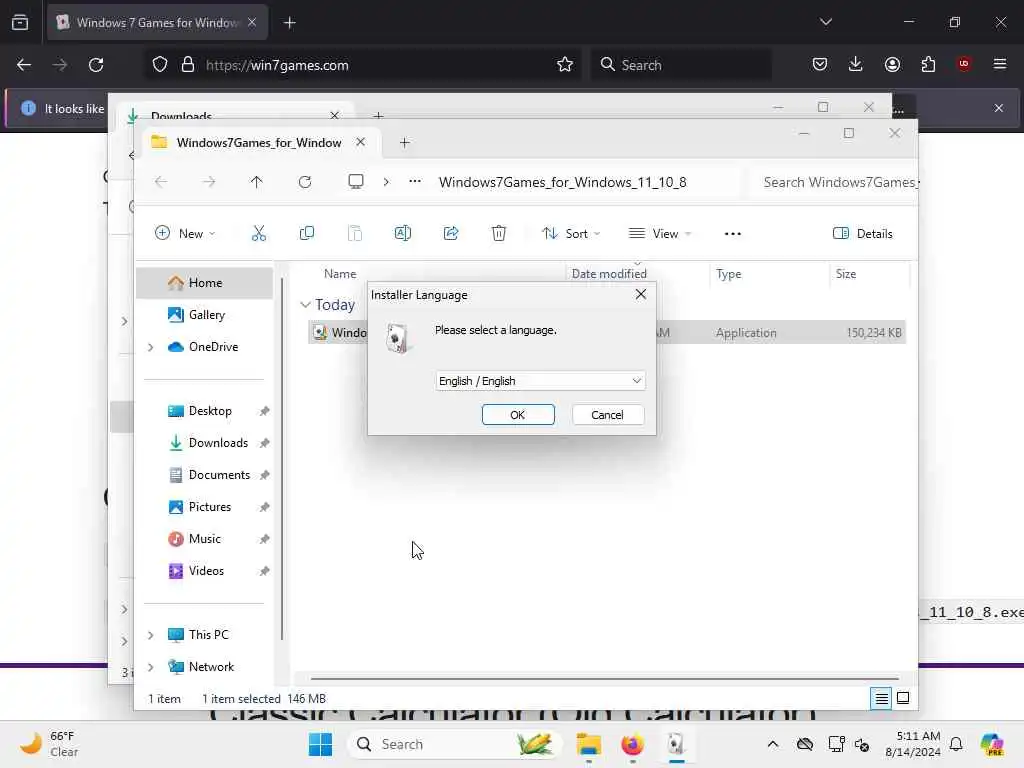Click the Firefox back arrow
The width and height of the screenshot is (1024, 768).
coord(24,65)
